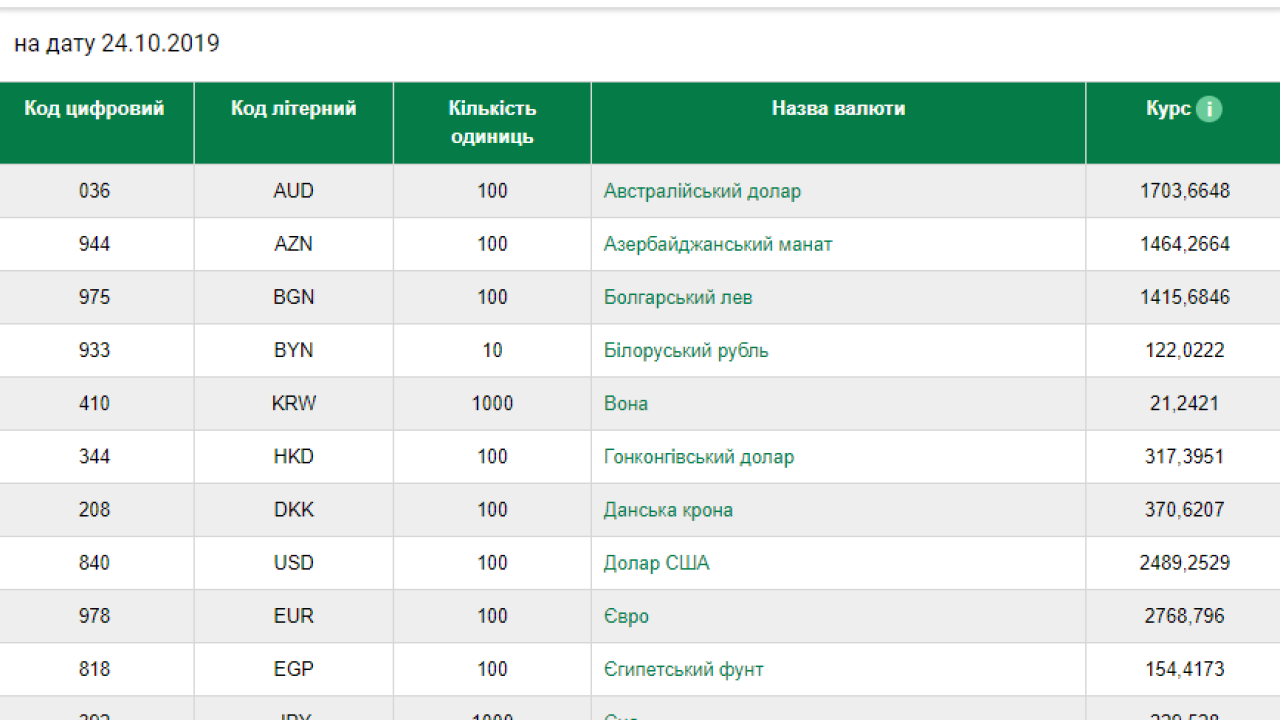The image size is (1280, 720).
Task: Click the Вона currency link
Action: (x=625, y=403)
